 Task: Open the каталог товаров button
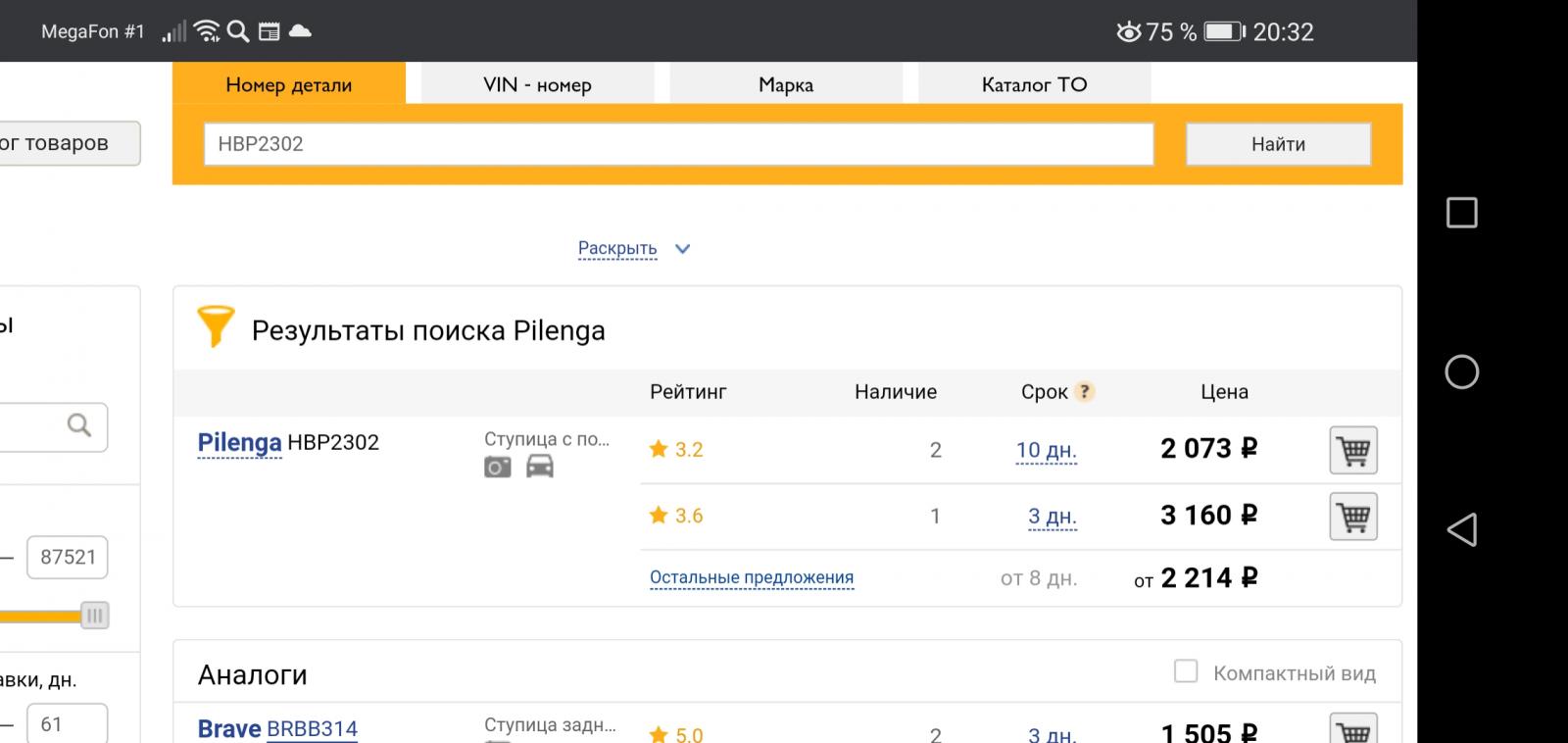69,143
